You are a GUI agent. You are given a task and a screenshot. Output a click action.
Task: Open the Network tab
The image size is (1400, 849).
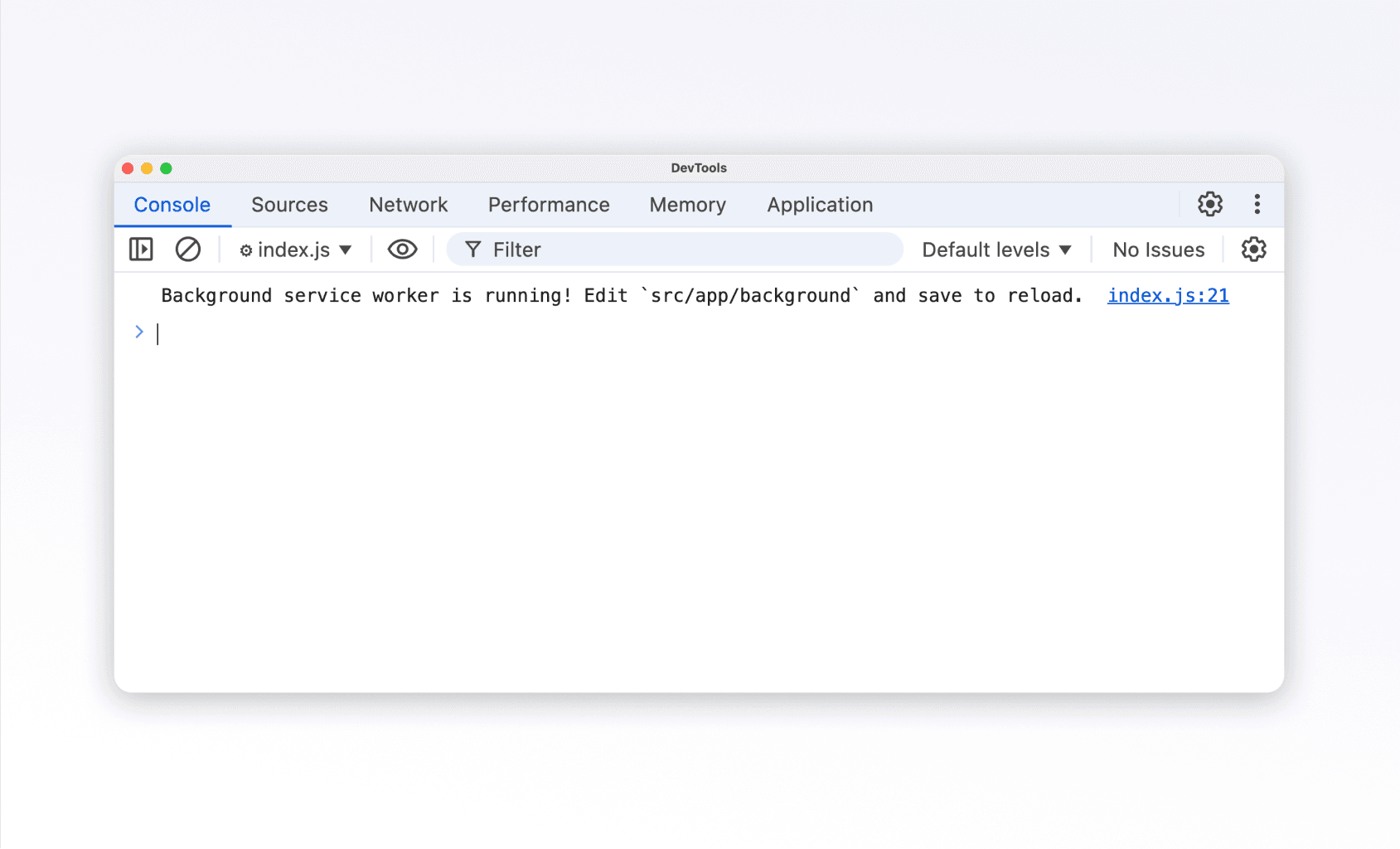tap(408, 205)
